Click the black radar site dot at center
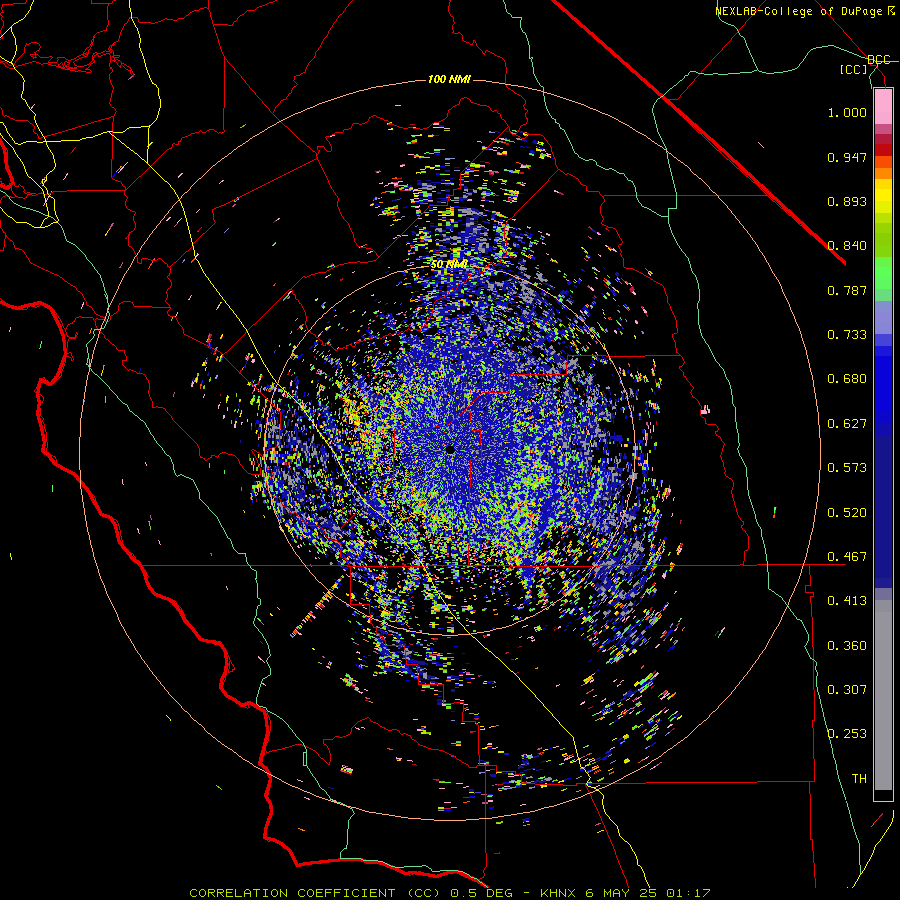The width and height of the screenshot is (900, 900). point(451,450)
